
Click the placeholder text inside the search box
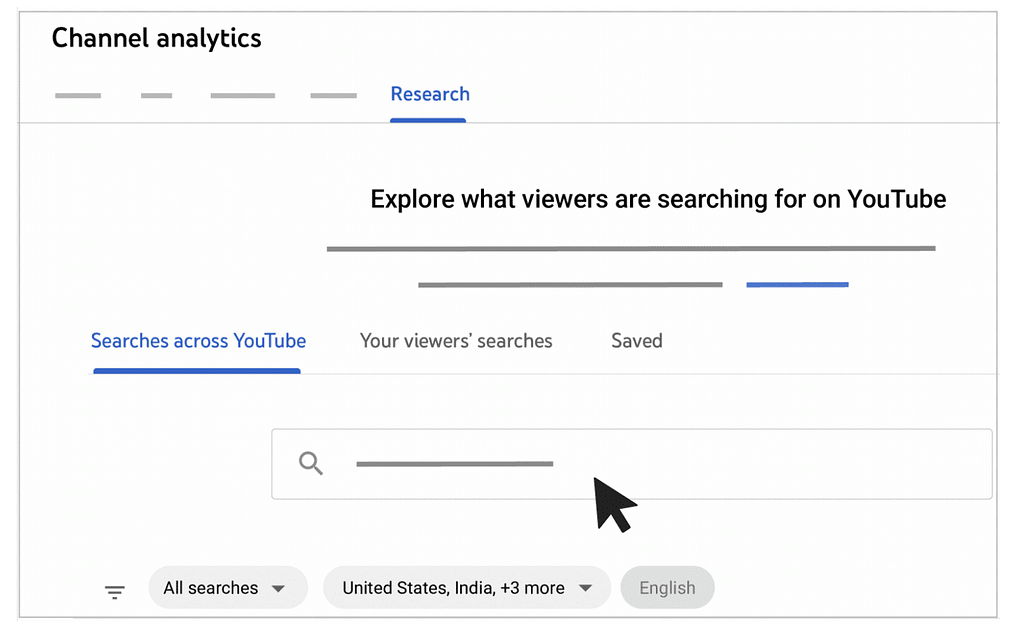pos(455,464)
